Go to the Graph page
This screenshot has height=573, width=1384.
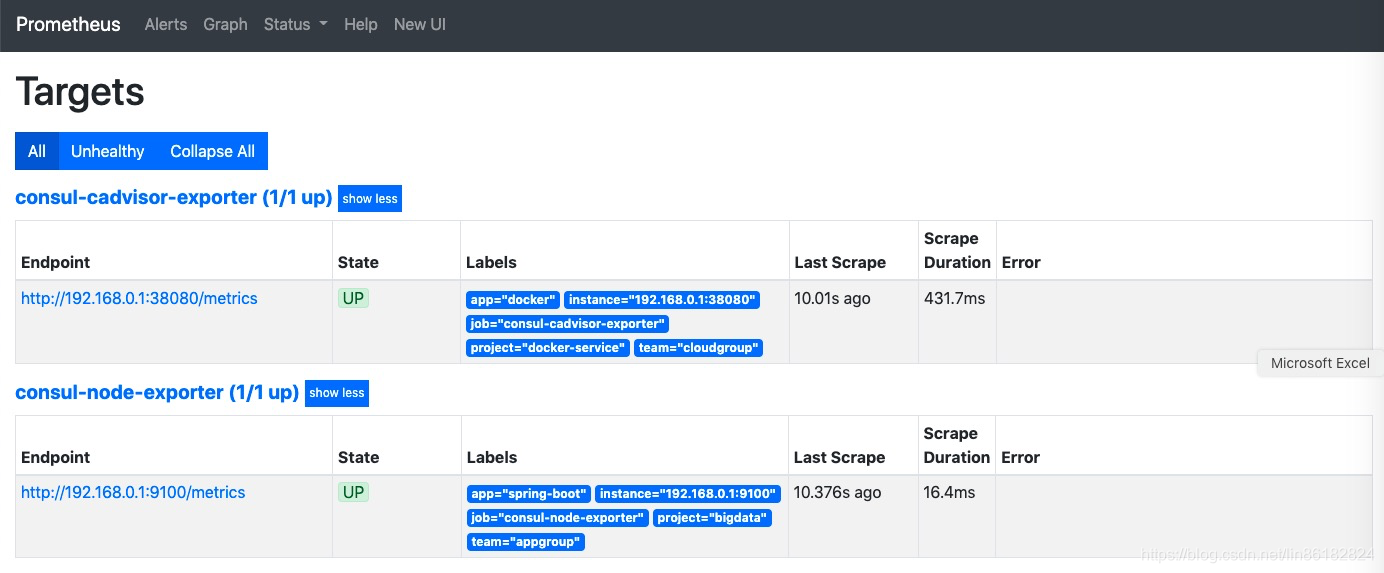click(x=225, y=24)
